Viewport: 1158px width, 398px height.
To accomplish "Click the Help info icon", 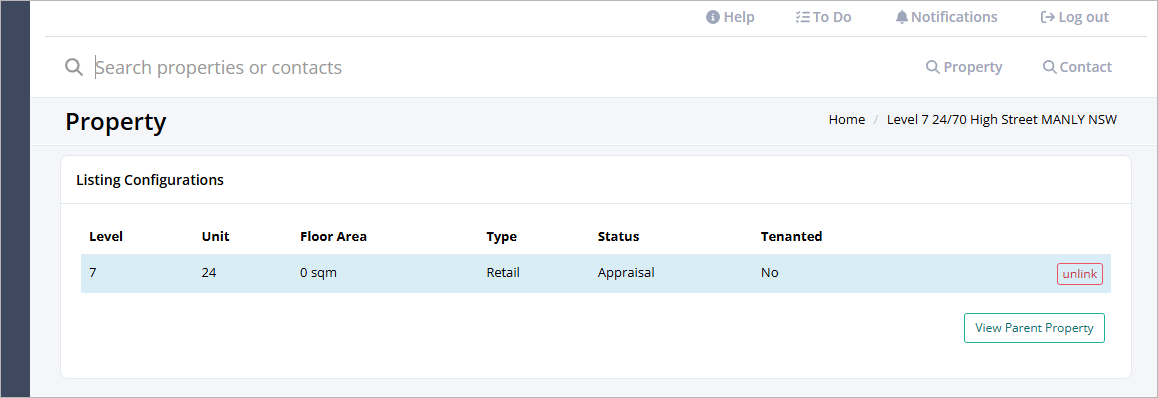I will [713, 17].
